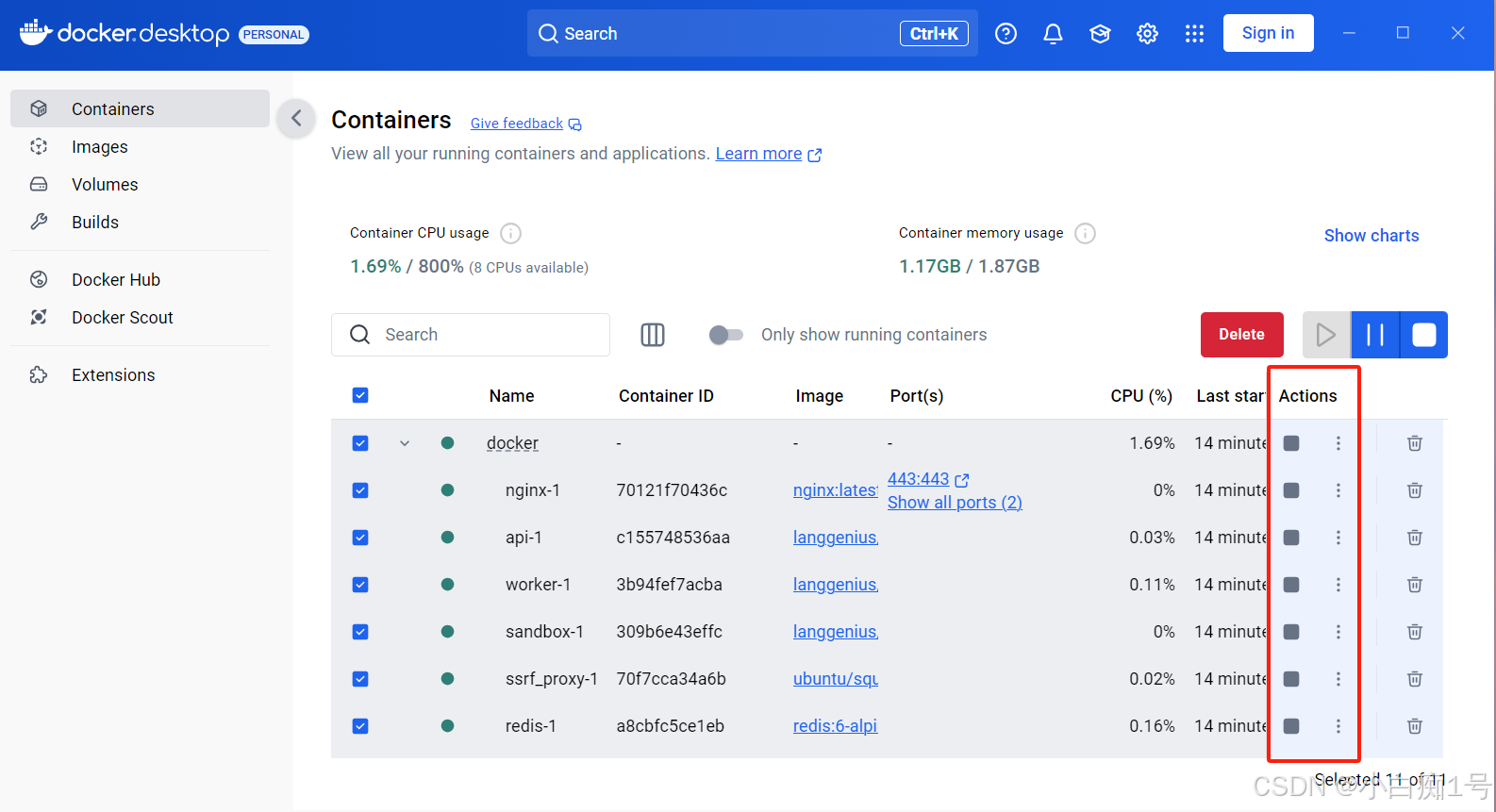Open more actions menu for nginx-1
Viewport: 1496px width, 812px height.
[1338, 490]
